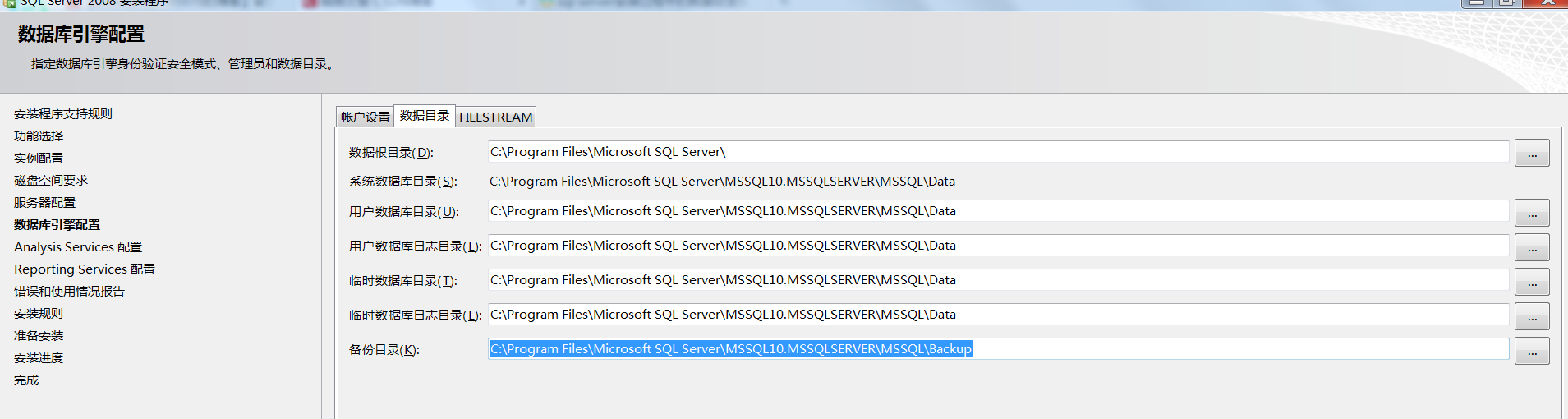This screenshot has height=419, width=1568.
Task: Select 安装规则 step in sidebar
Action: click(39, 314)
